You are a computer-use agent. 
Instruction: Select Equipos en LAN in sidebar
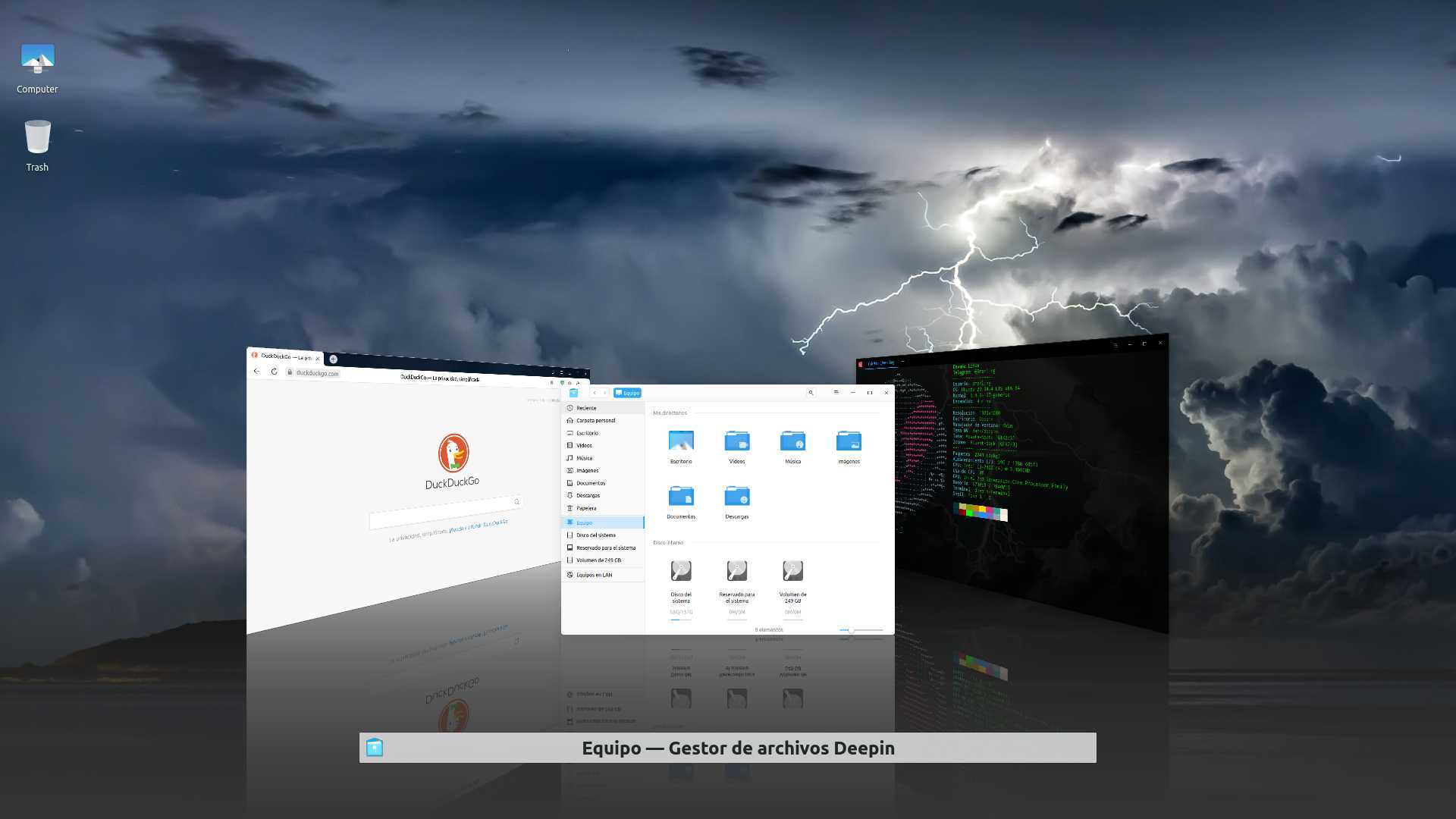(x=594, y=575)
